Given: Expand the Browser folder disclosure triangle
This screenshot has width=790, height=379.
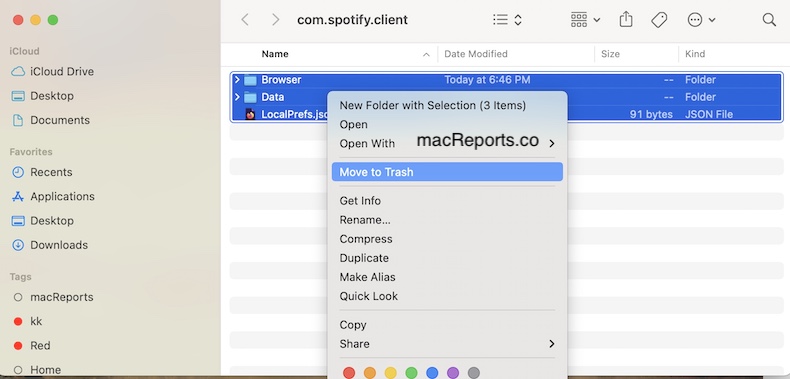Looking at the screenshot, I should coord(237,80).
